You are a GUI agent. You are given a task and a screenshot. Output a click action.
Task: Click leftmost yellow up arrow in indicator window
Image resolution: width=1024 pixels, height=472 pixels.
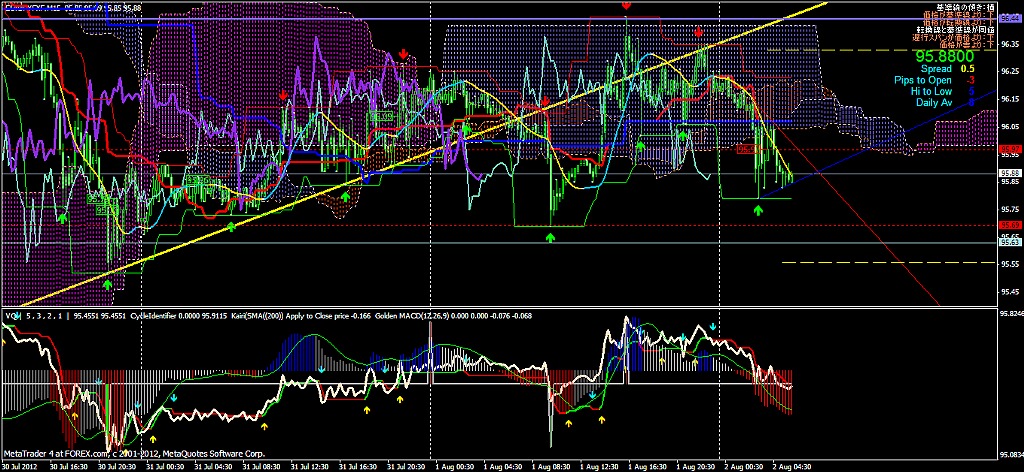(x=75, y=412)
